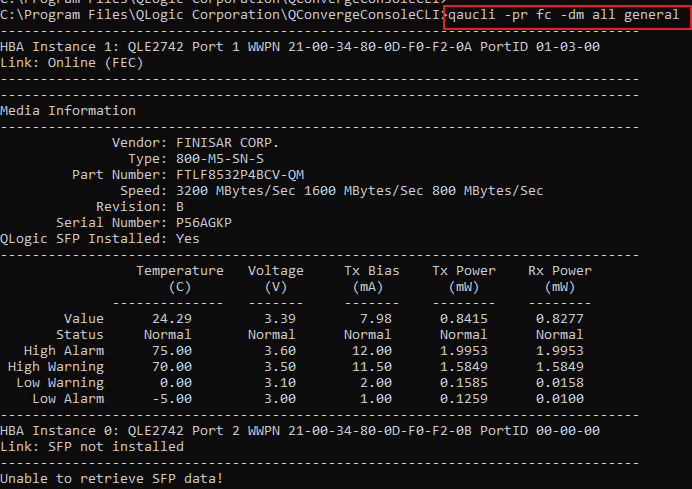
Task: Select part number 'FTLF8532P4BCV-QM'
Action: point(240,175)
